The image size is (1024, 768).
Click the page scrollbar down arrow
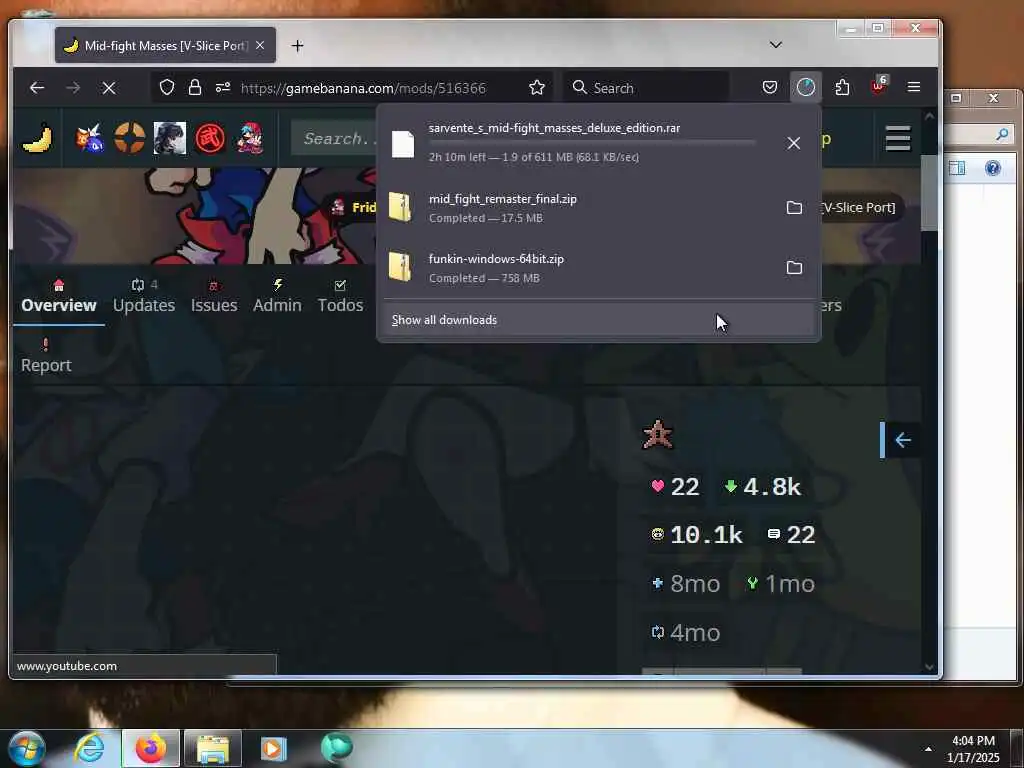click(x=929, y=667)
